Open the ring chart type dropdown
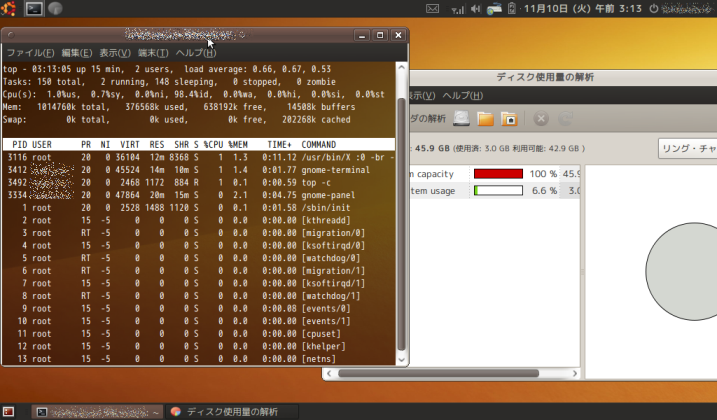Screen dimensions: 717x420 click(688, 149)
